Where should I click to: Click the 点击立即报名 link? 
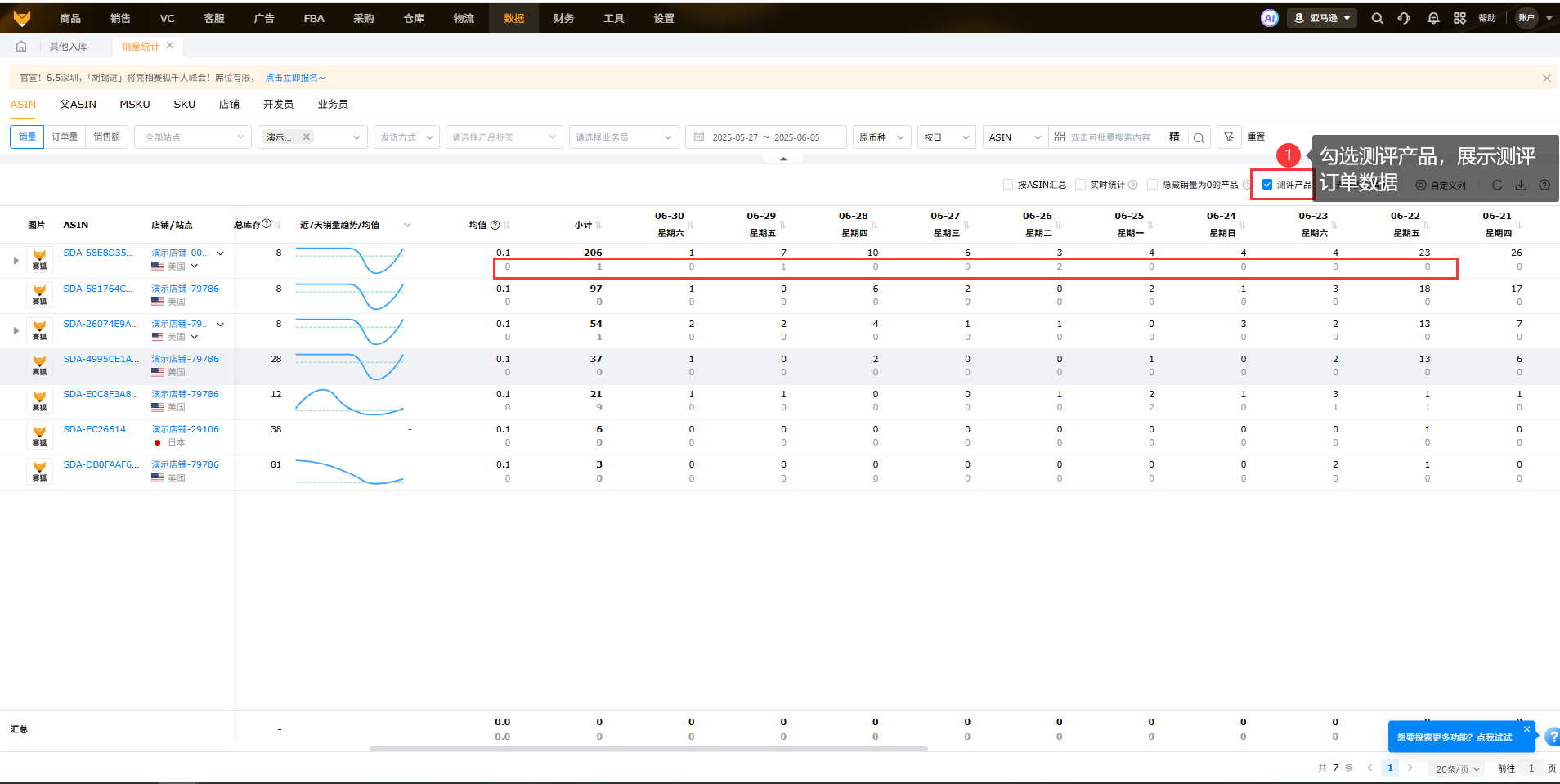tap(294, 78)
